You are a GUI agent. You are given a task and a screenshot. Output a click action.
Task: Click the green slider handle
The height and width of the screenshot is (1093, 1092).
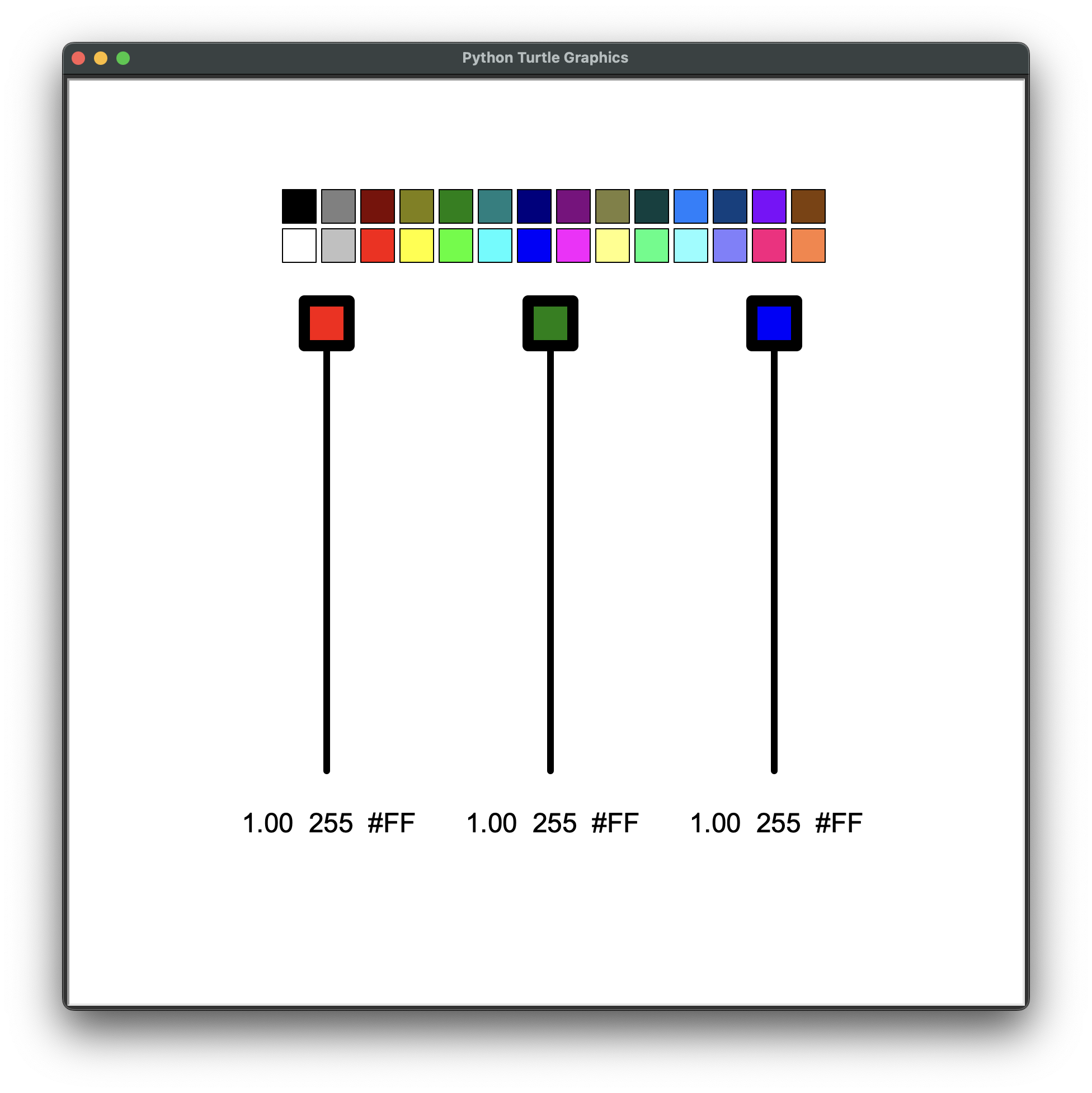click(550, 323)
